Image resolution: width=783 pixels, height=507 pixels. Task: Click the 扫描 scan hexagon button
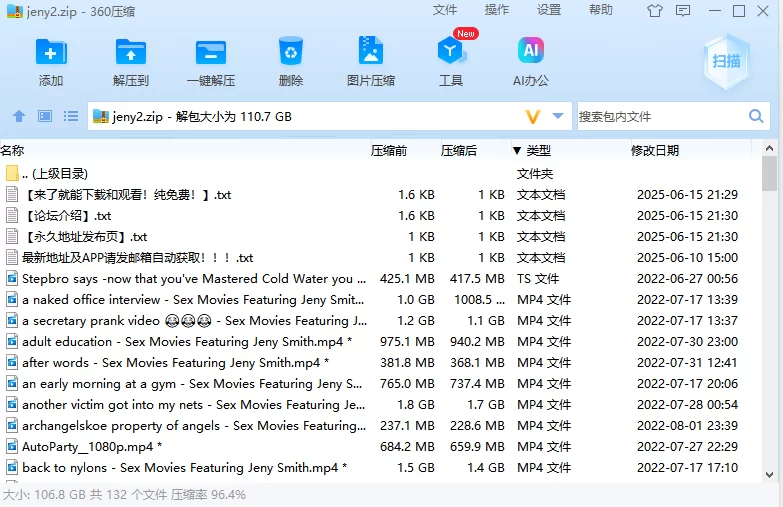726,61
